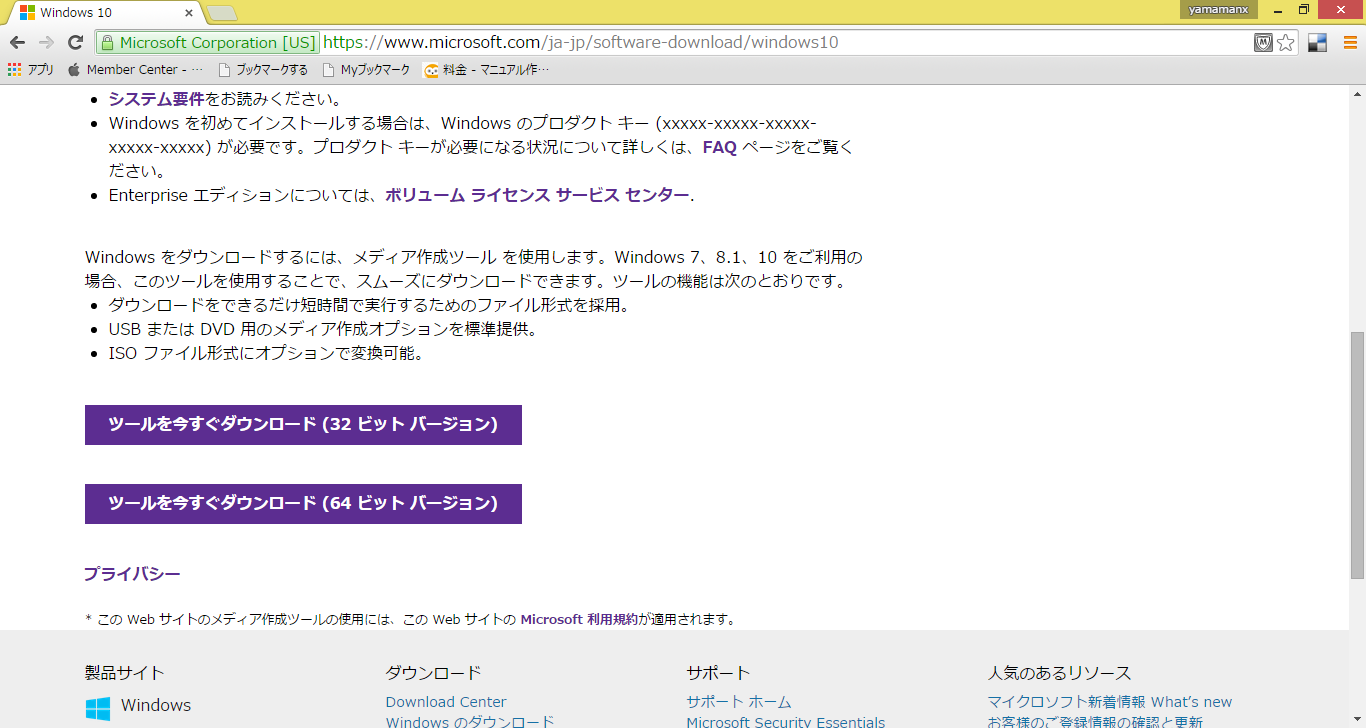
Task: Open the Myブックマーク bookmark
Action: [367, 70]
